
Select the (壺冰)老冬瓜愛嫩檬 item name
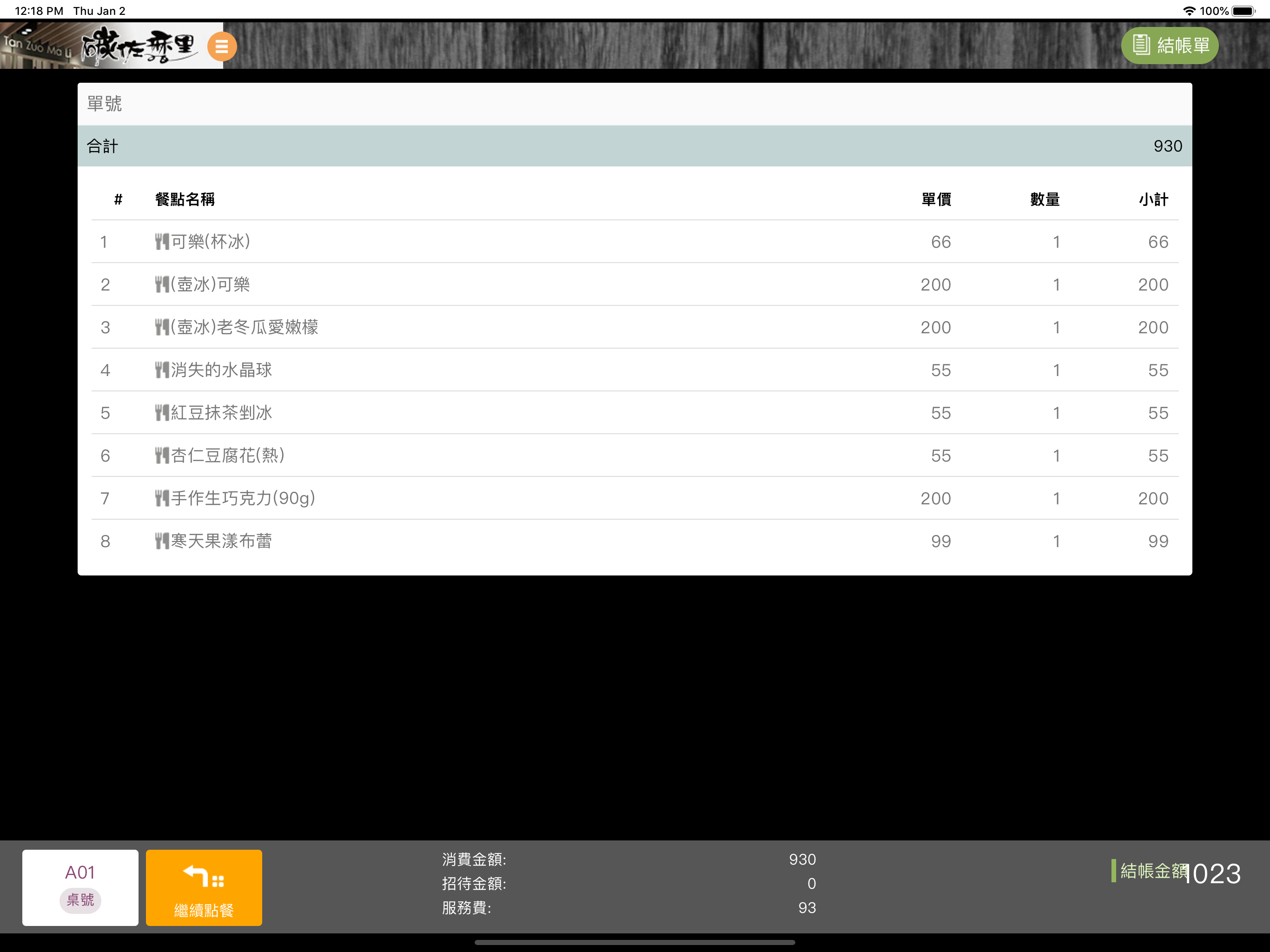245,327
